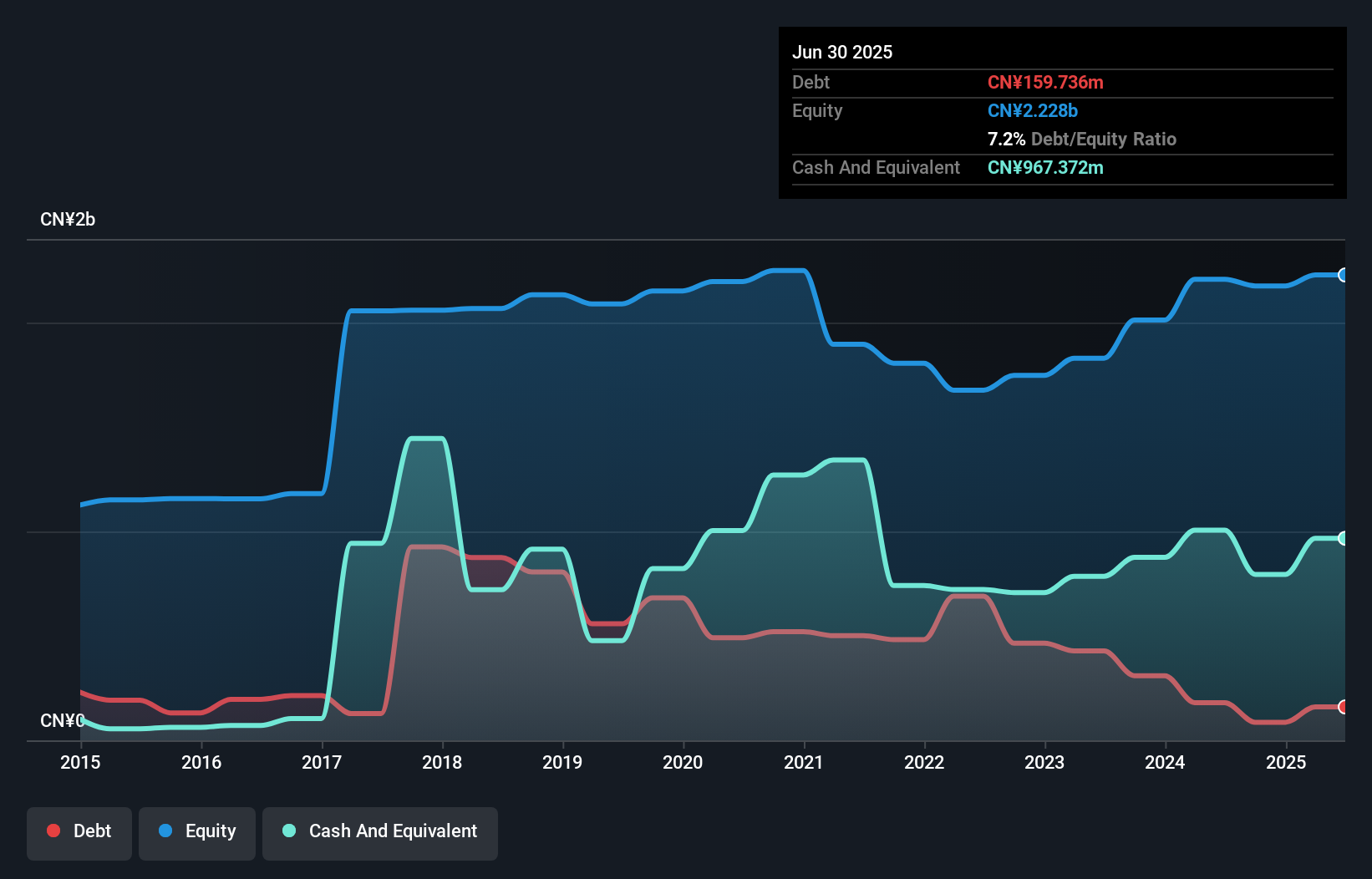Select the teal Cash endpoint marker on chart
Screen dimensions: 1372x879
coord(1342,537)
